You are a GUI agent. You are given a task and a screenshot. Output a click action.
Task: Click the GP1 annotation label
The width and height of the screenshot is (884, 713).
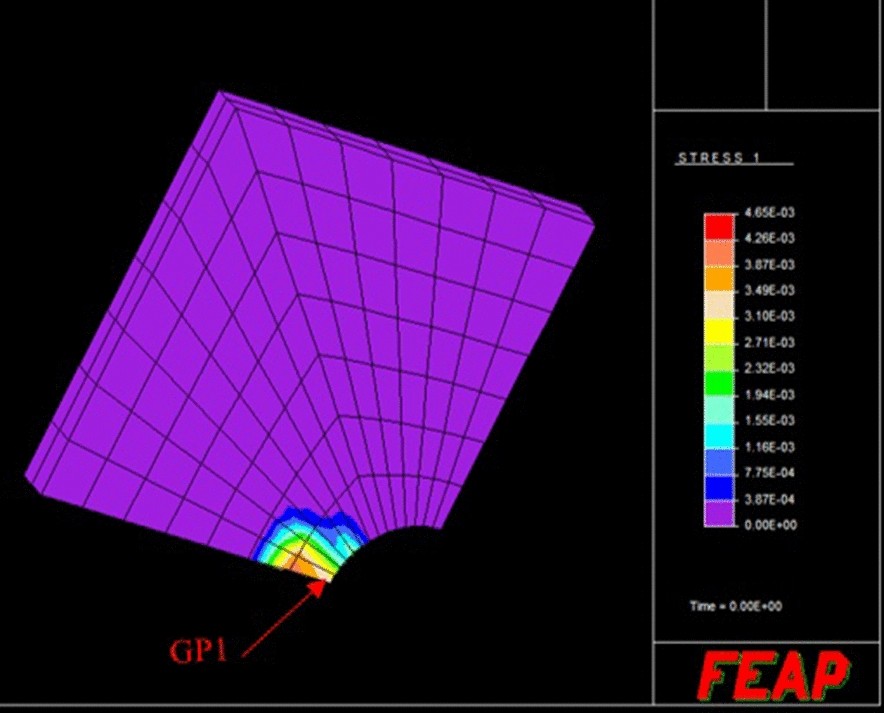[x=198, y=651]
